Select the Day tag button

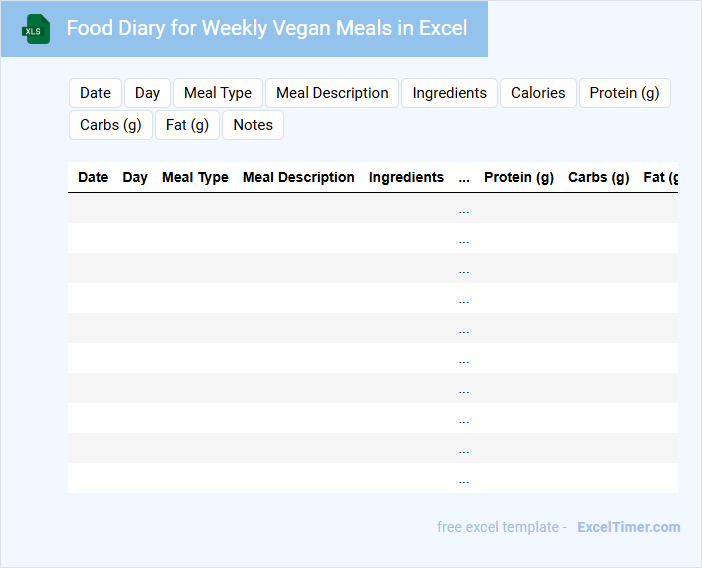147,93
